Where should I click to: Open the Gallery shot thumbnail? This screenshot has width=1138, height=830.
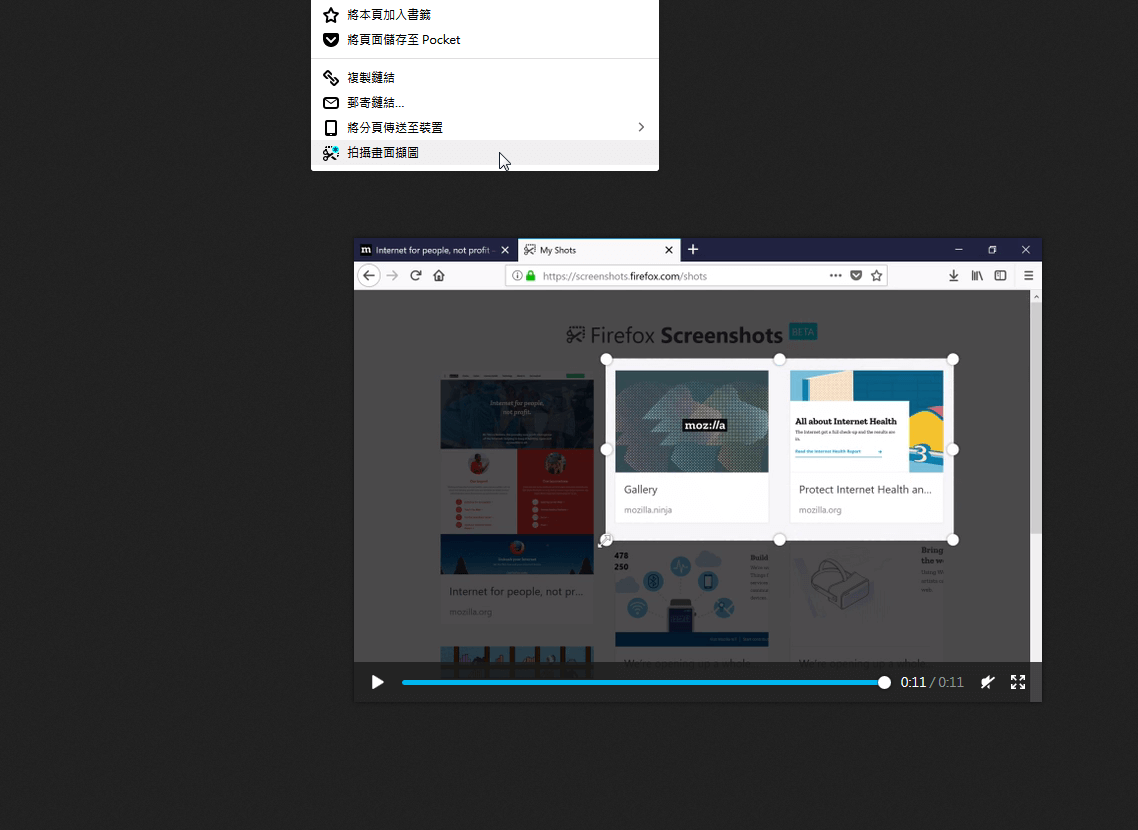tap(692, 422)
